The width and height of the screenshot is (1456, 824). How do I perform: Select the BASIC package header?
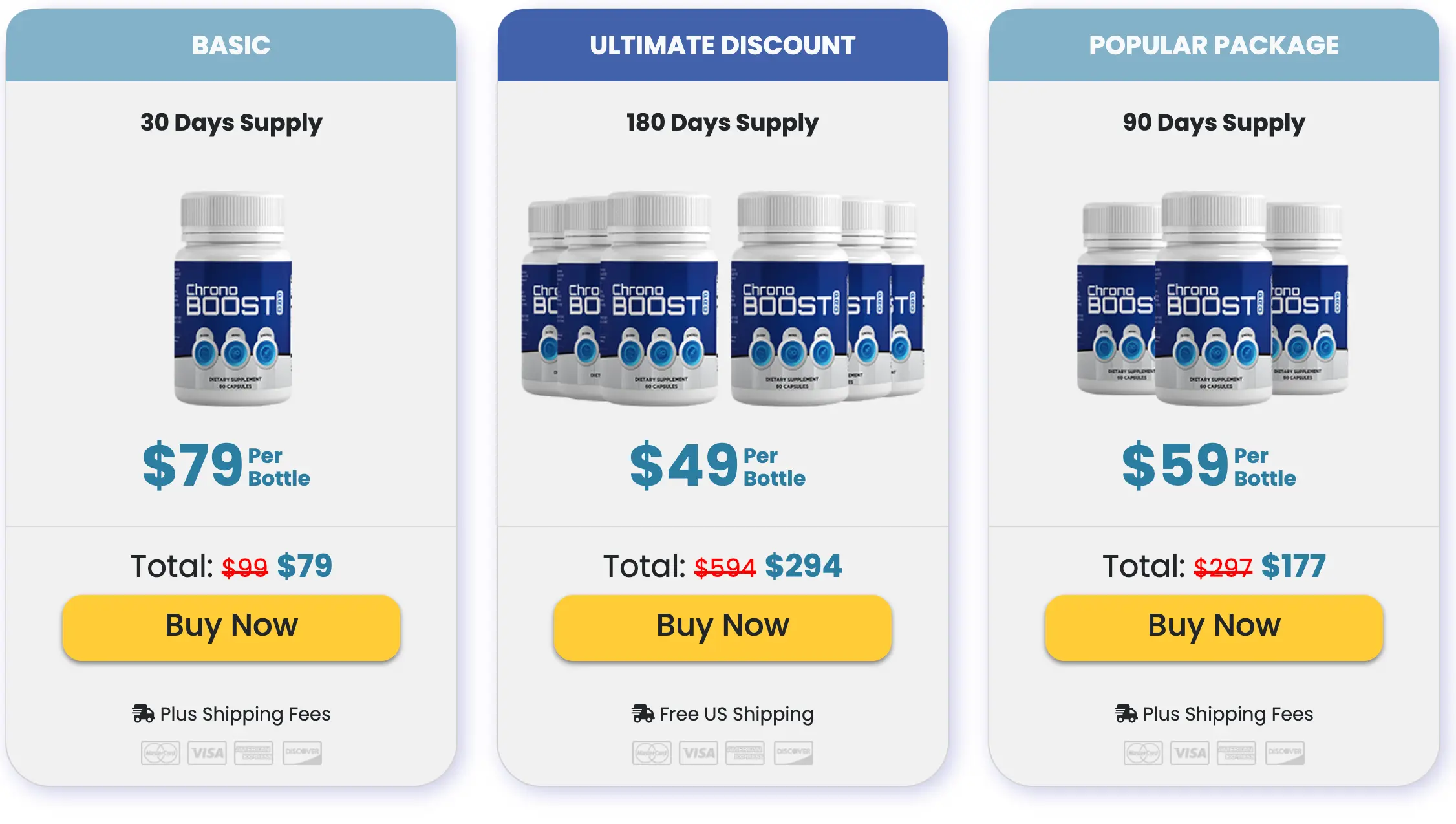click(230, 45)
